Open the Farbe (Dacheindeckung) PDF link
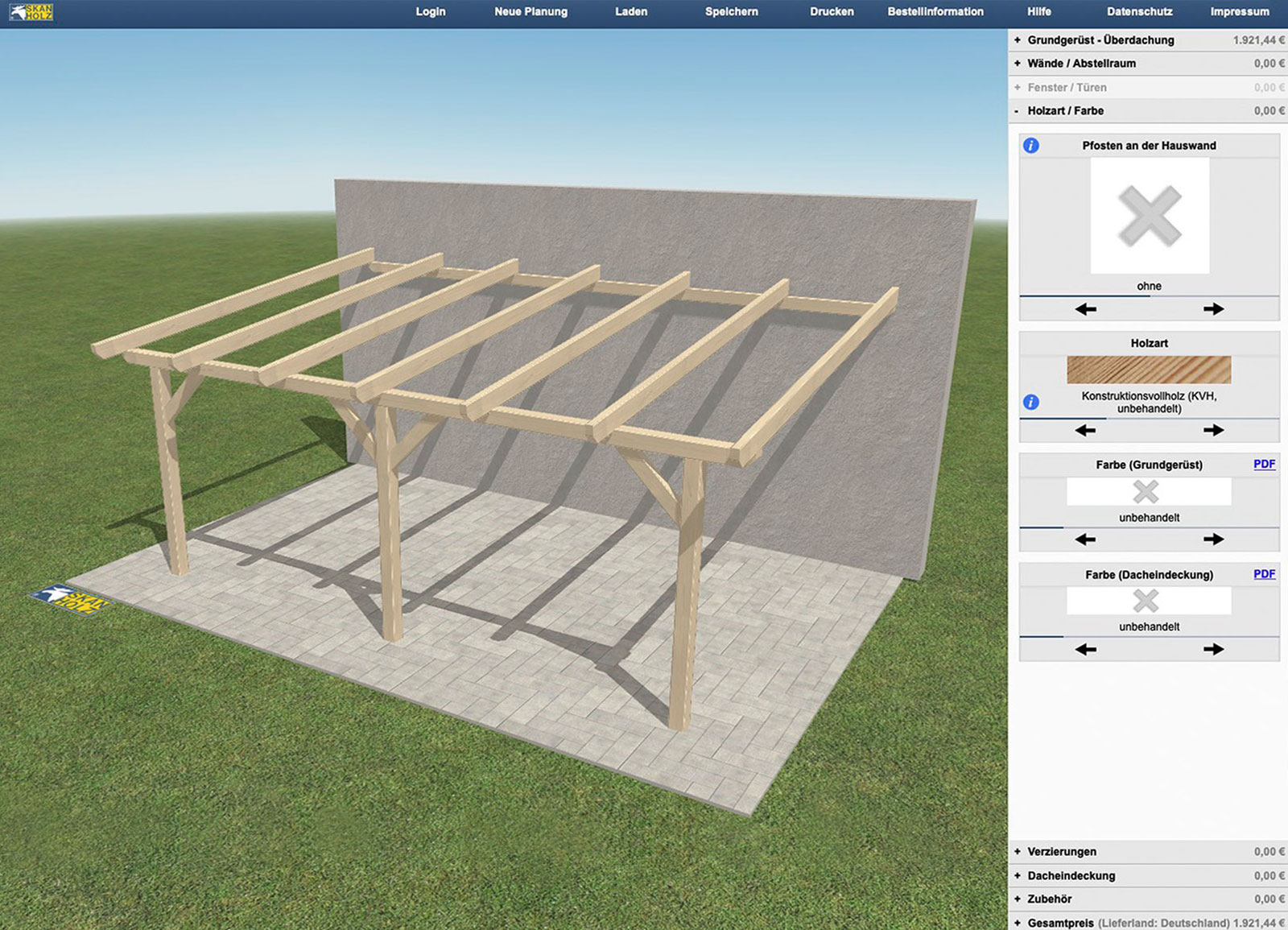The image size is (1288, 930). pos(1264,574)
